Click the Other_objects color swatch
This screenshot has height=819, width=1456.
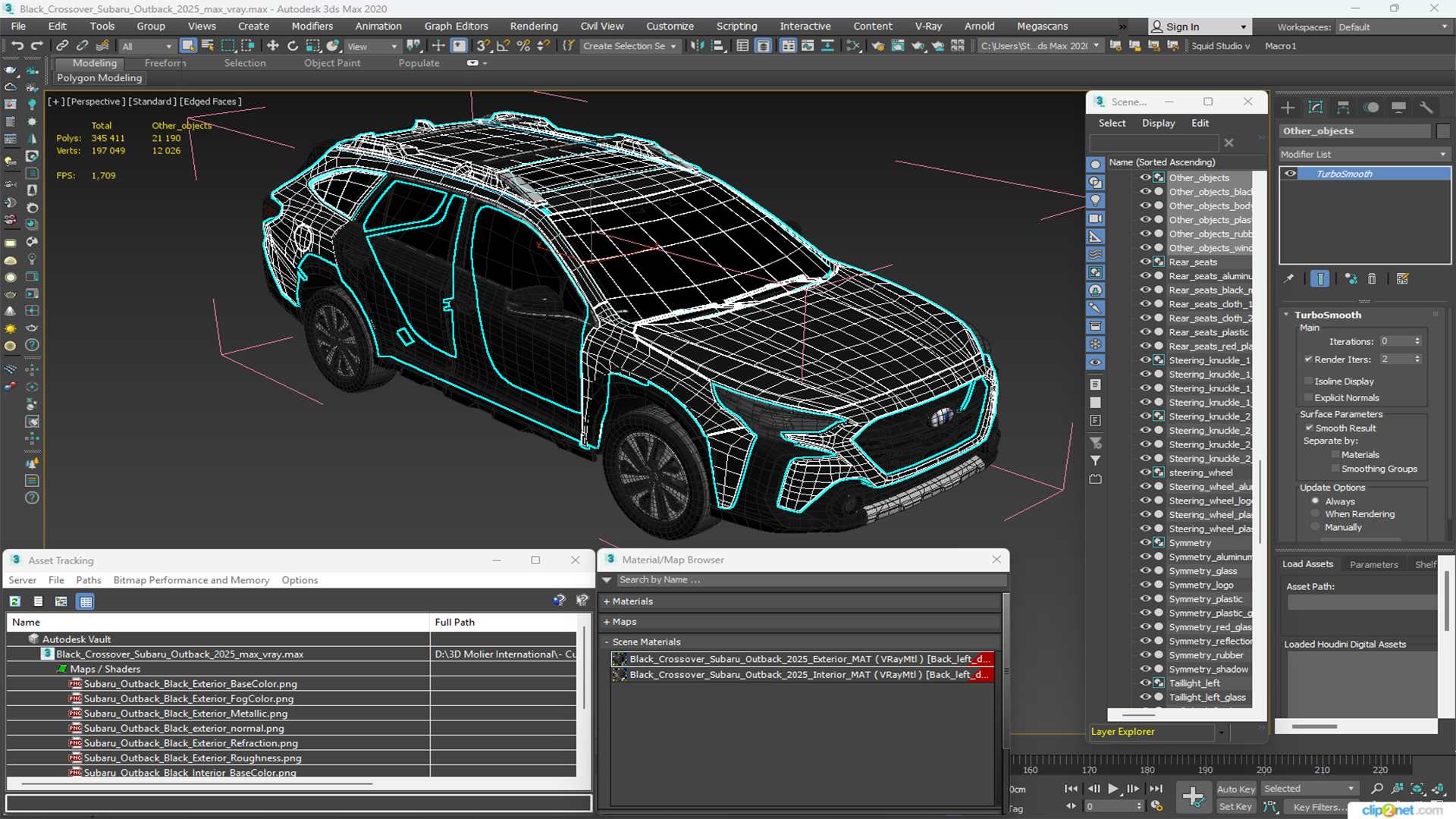click(1443, 131)
